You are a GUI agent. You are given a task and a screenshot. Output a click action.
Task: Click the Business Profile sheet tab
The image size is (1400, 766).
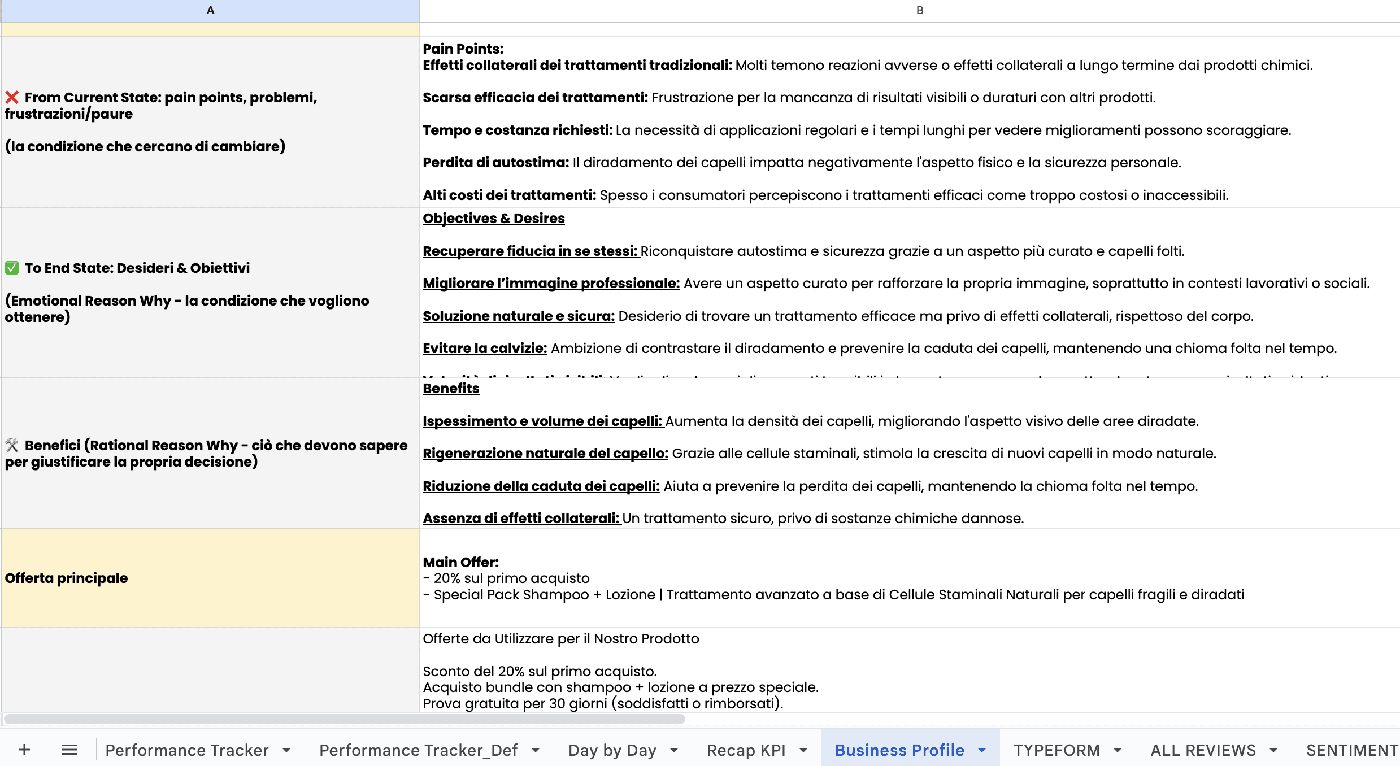click(900, 750)
